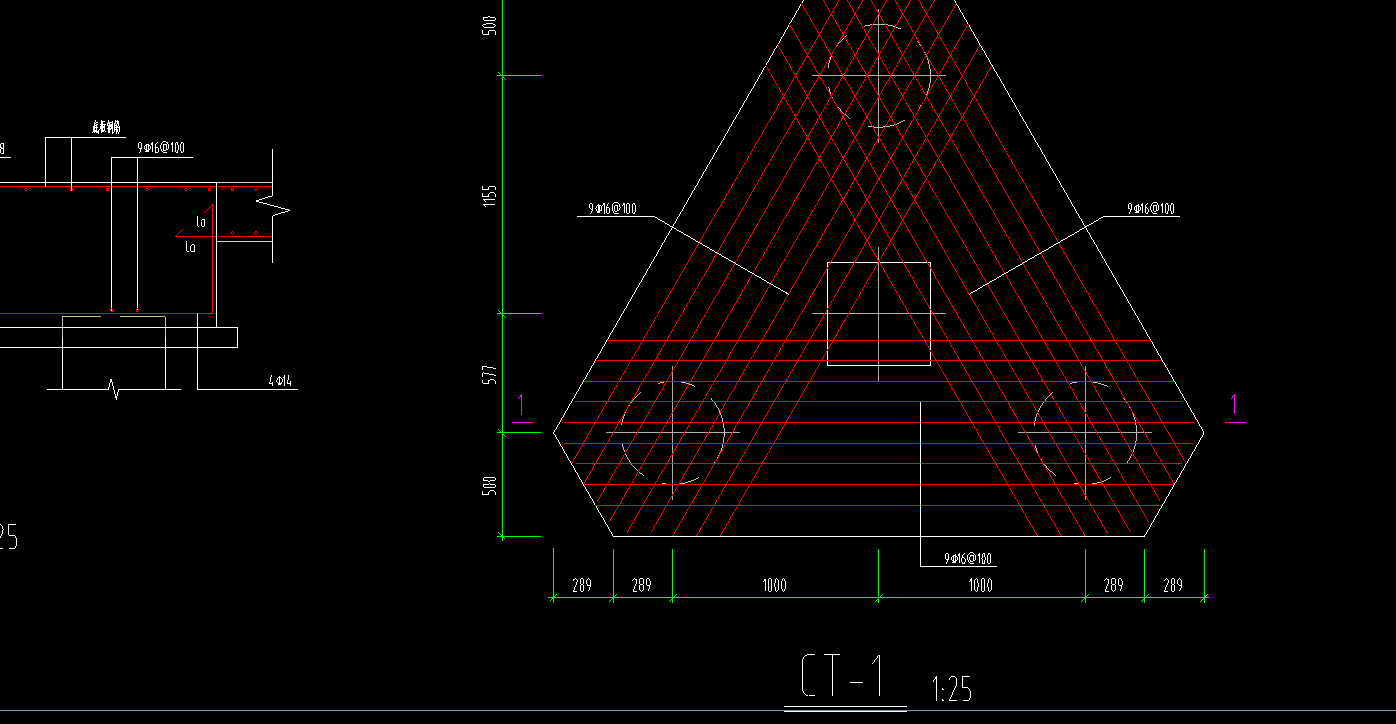Pick the 500 dimension below the 577 dimension

pyautogui.click(x=489, y=486)
